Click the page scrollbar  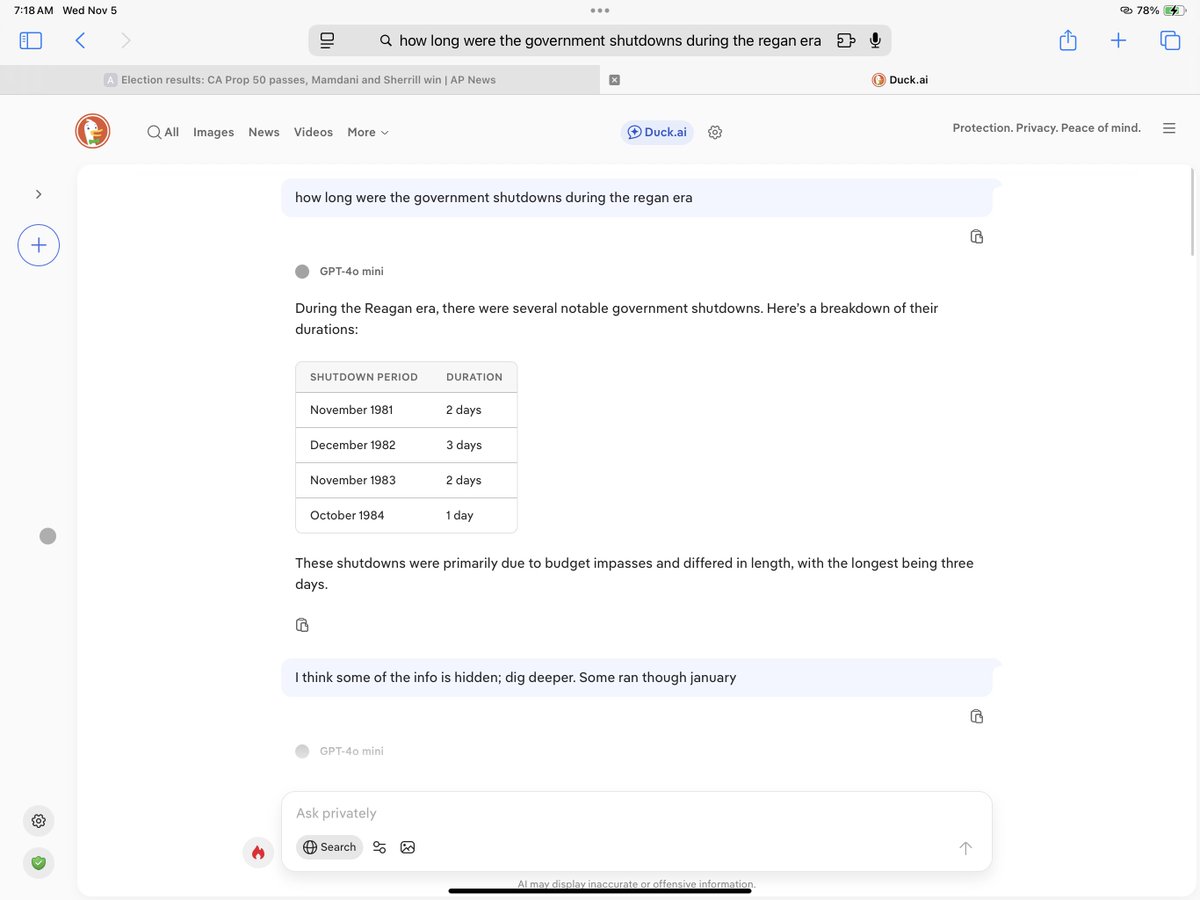point(1192,210)
